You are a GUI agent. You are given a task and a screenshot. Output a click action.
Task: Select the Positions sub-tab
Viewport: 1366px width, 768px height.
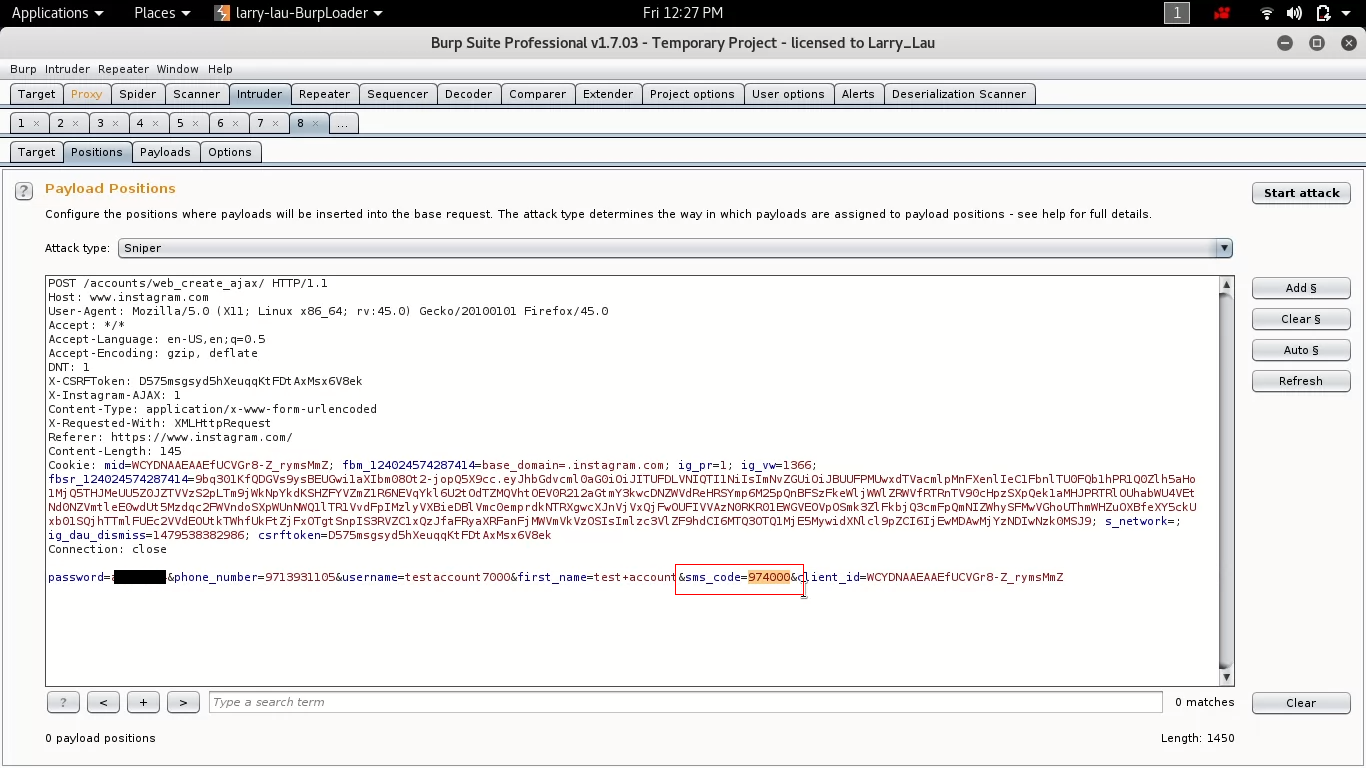point(97,152)
